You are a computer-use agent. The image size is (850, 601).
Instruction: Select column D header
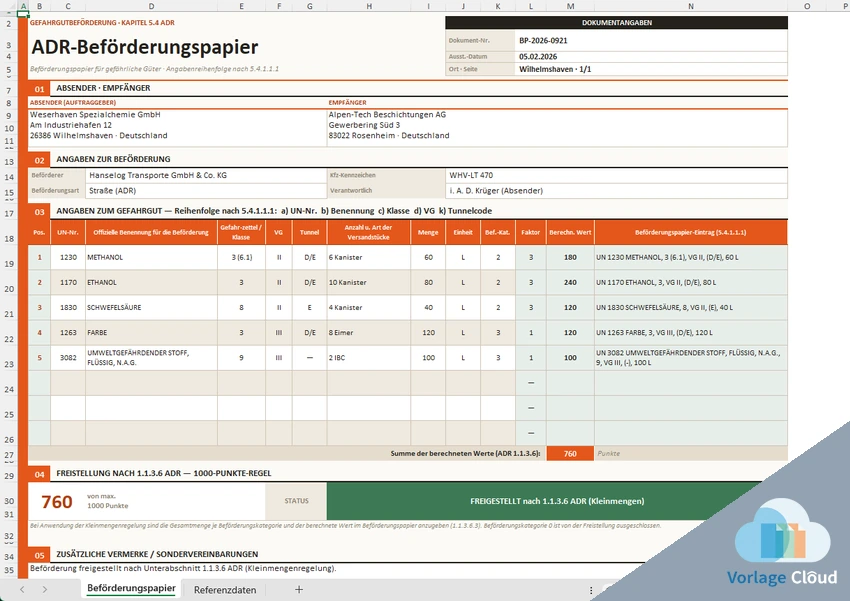[151, 6]
